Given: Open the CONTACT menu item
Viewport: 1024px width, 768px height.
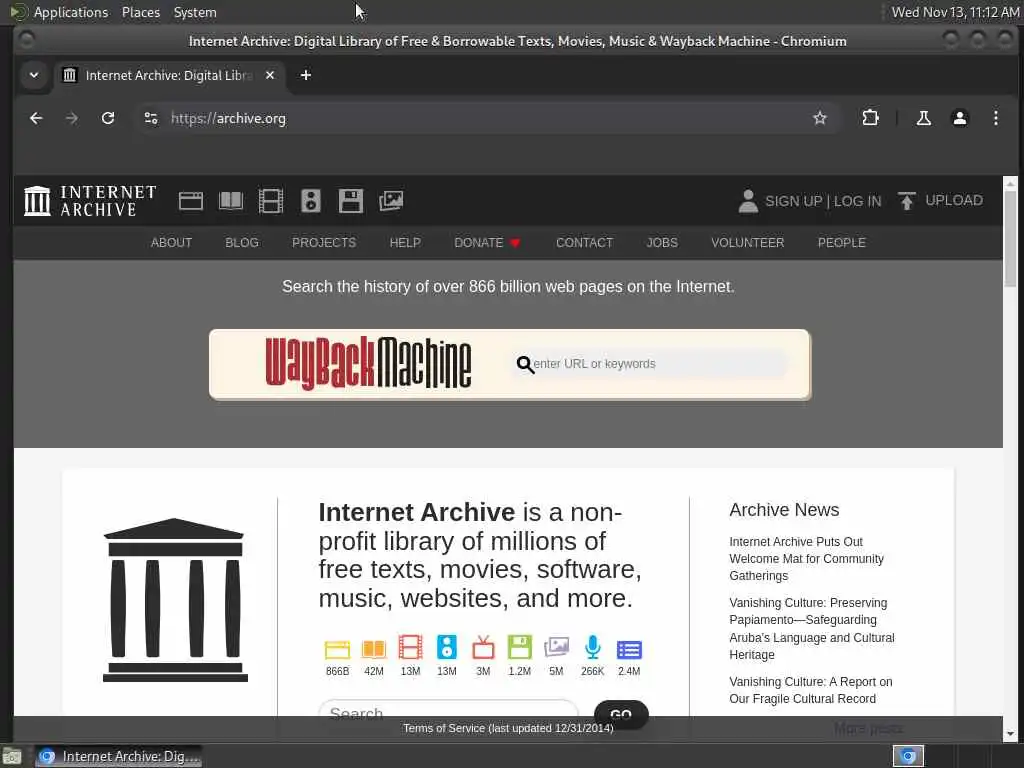Looking at the screenshot, I should click(584, 243).
